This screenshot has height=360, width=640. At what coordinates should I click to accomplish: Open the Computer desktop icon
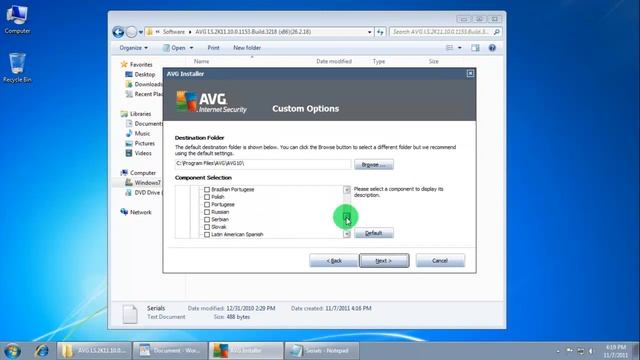point(17,20)
